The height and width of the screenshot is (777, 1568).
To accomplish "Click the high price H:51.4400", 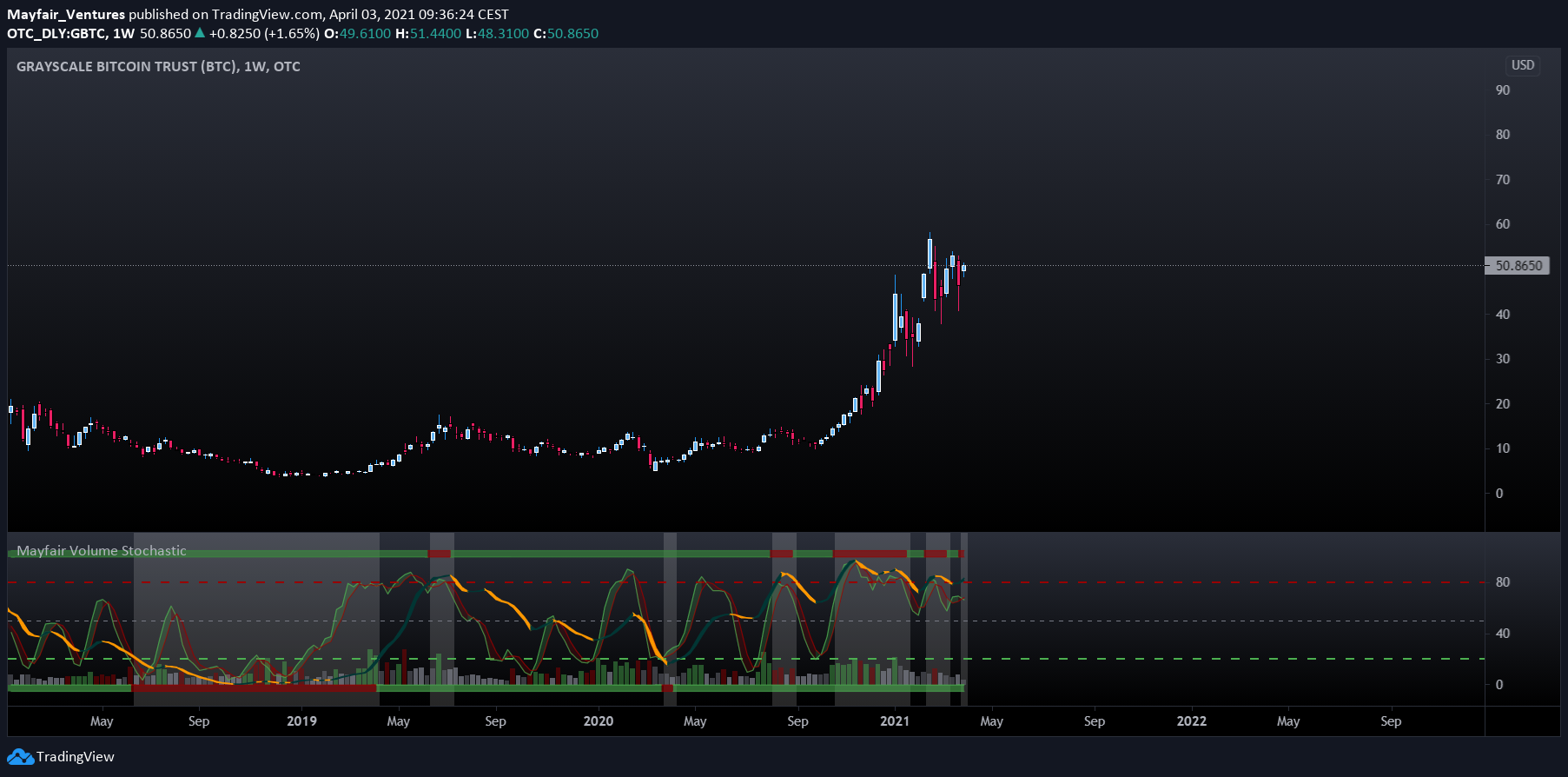I will [x=428, y=33].
